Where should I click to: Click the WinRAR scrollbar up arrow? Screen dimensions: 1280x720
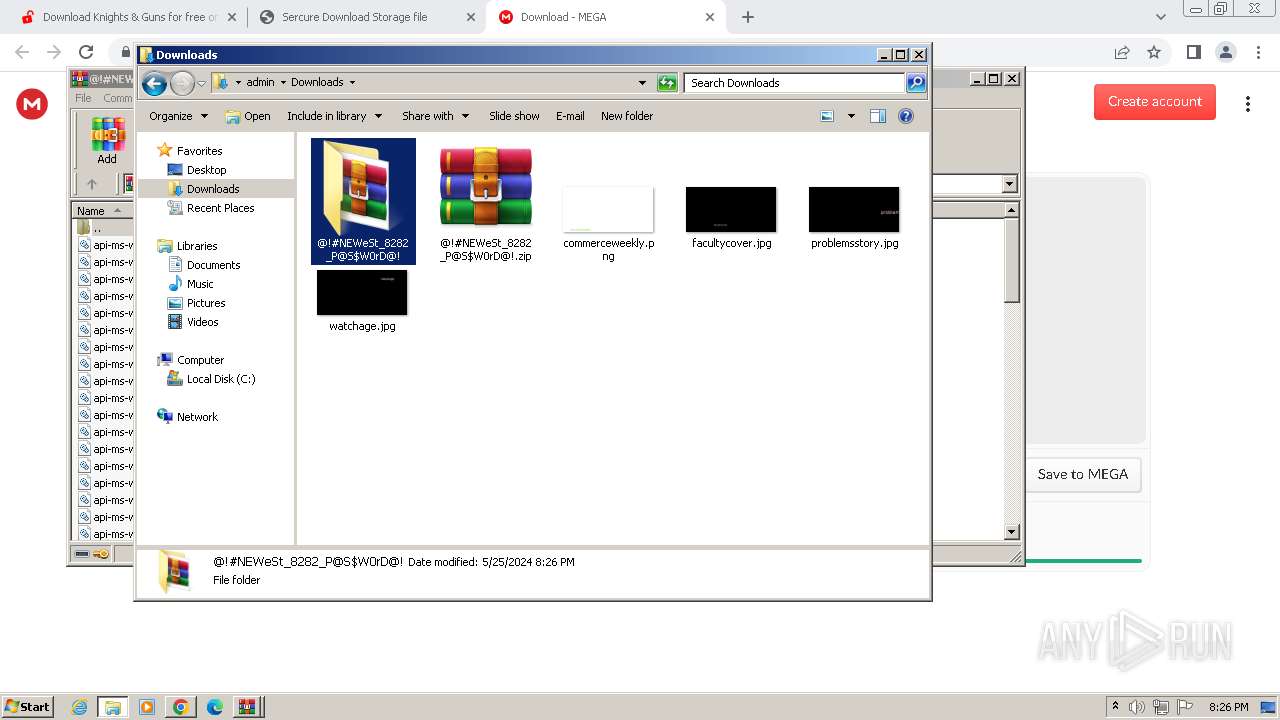[1011, 210]
